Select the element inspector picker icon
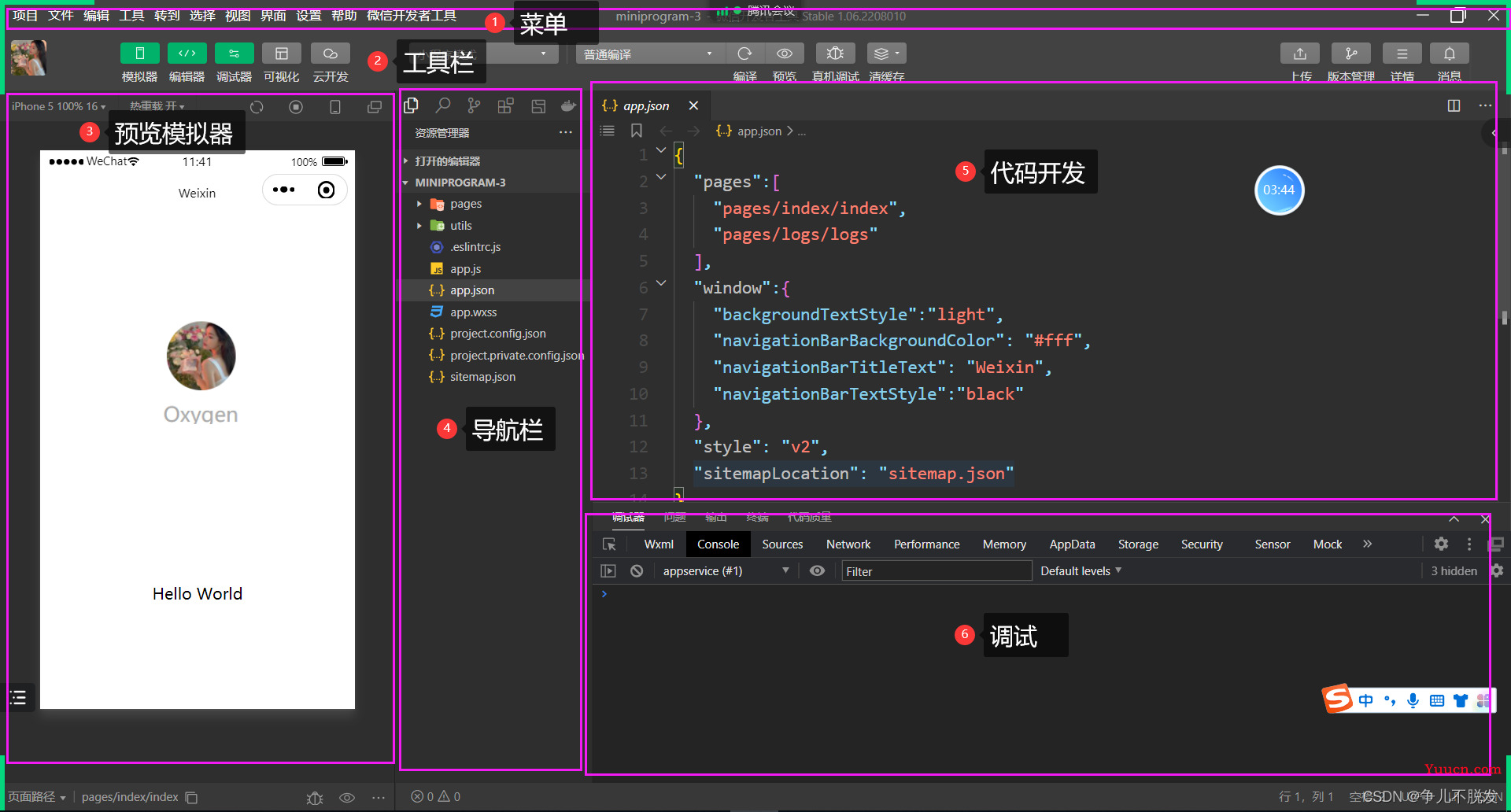The image size is (1511, 812). pos(609,544)
